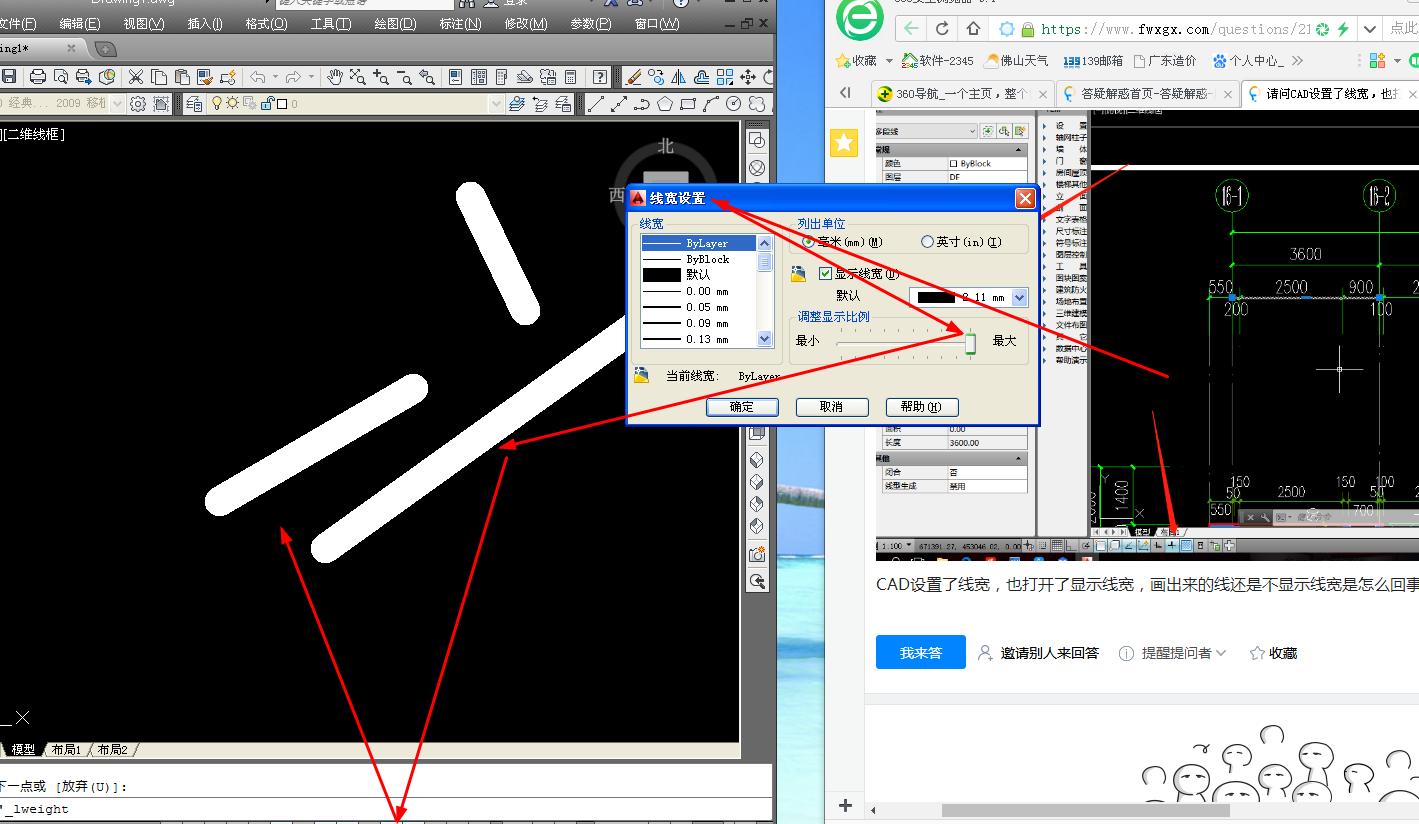Click the 调整显示比例 slider handle

click(x=970, y=342)
